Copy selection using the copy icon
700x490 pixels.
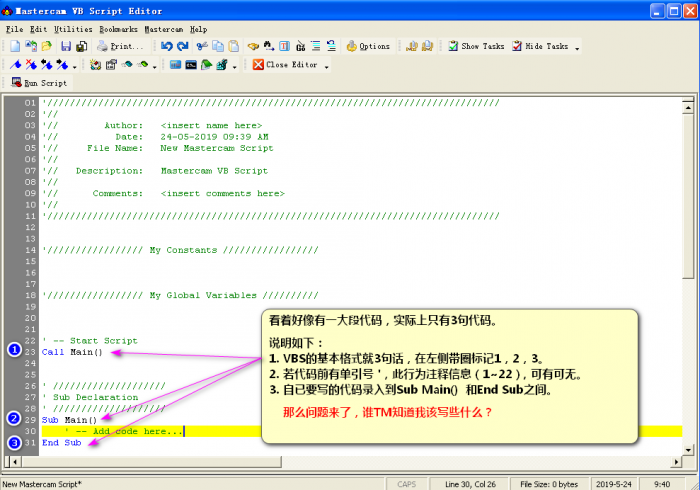218,46
